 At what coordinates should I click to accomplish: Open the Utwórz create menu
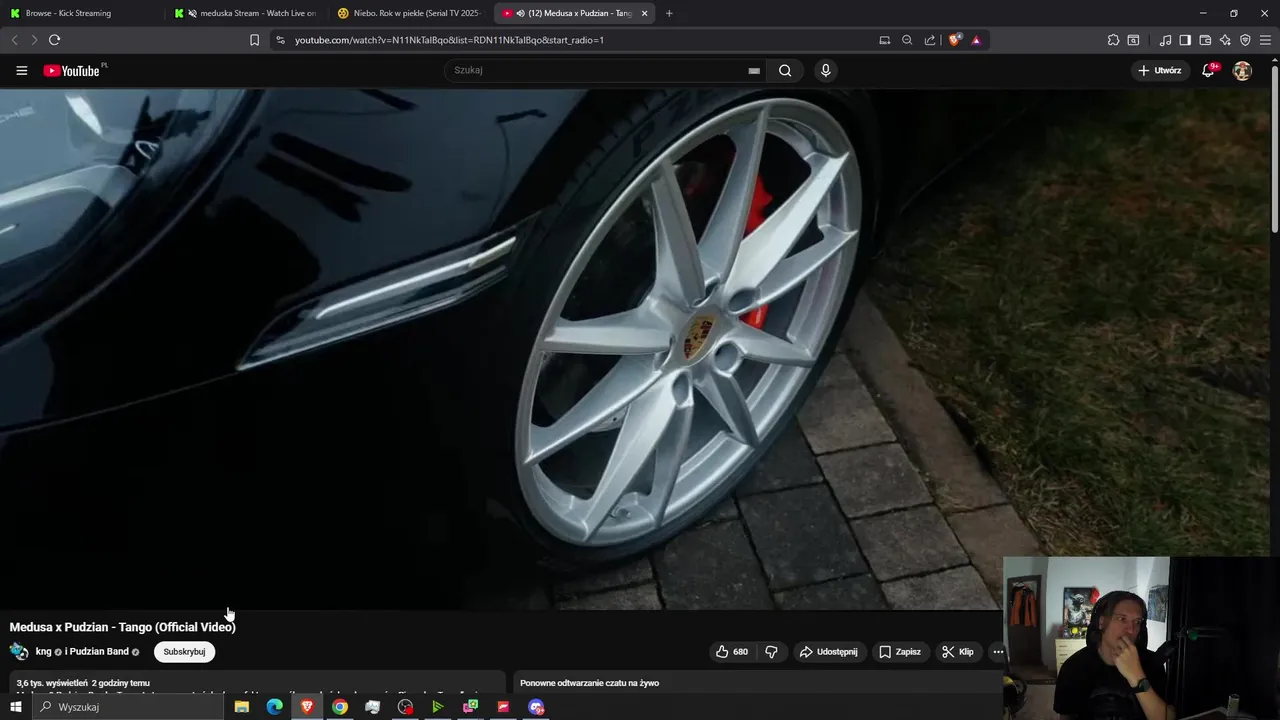[x=1160, y=70]
